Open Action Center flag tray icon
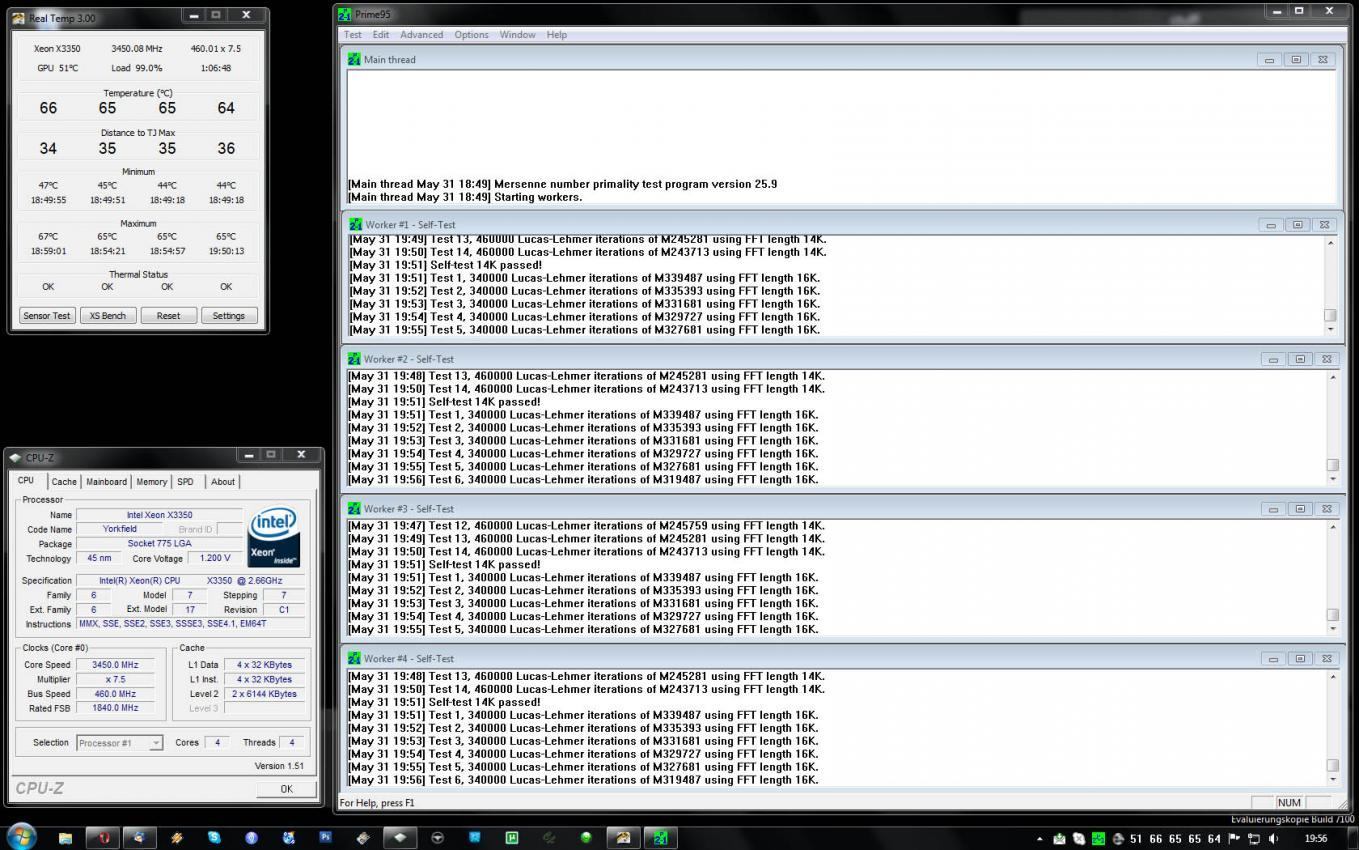Image resolution: width=1359 pixels, height=850 pixels. pyautogui.click(x=1234, y=839)
